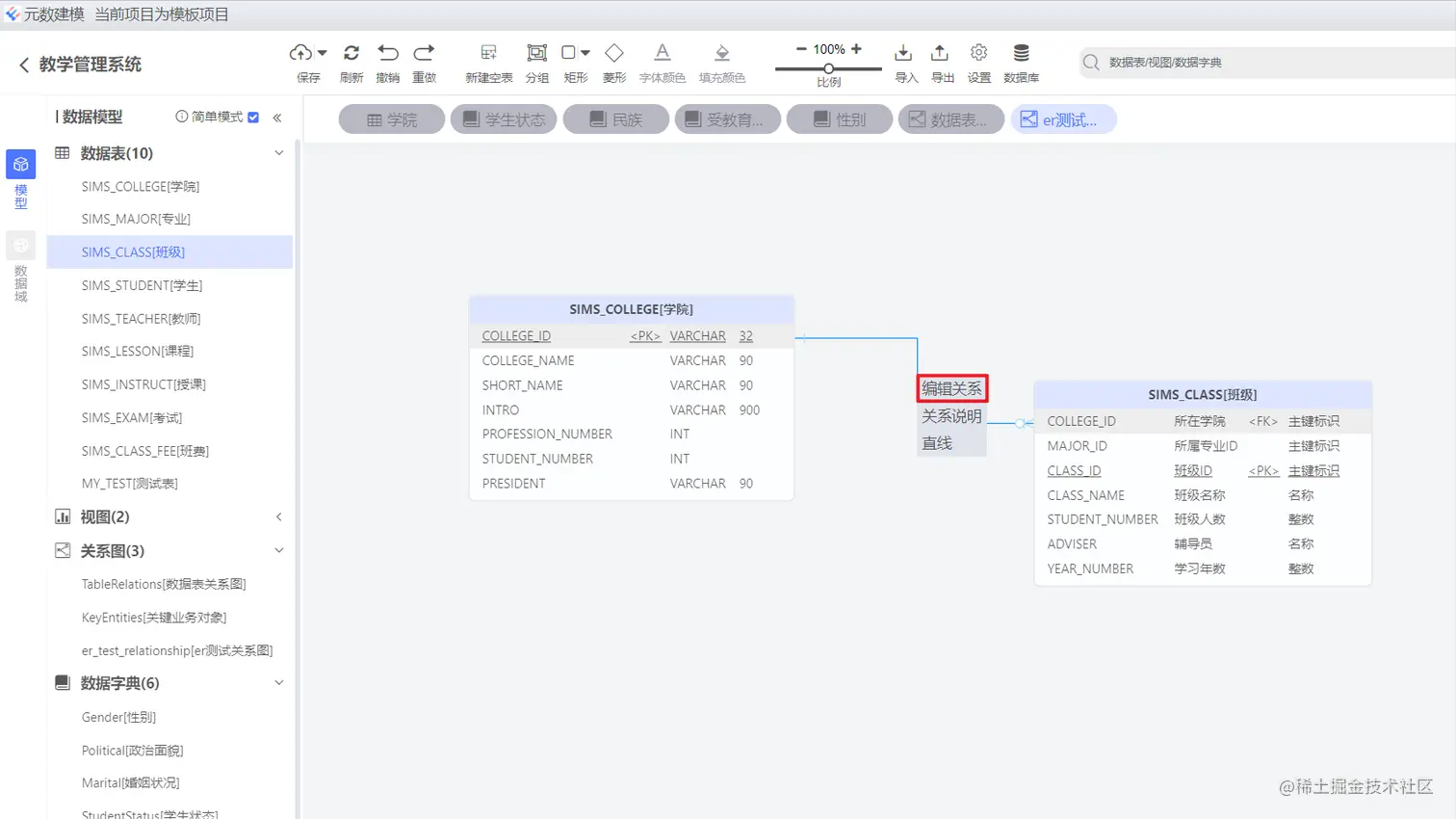Select SIMS_EXAM[考试] in table list
The height and width of the screenshot is (819, 1456).
tap(132, 418)
